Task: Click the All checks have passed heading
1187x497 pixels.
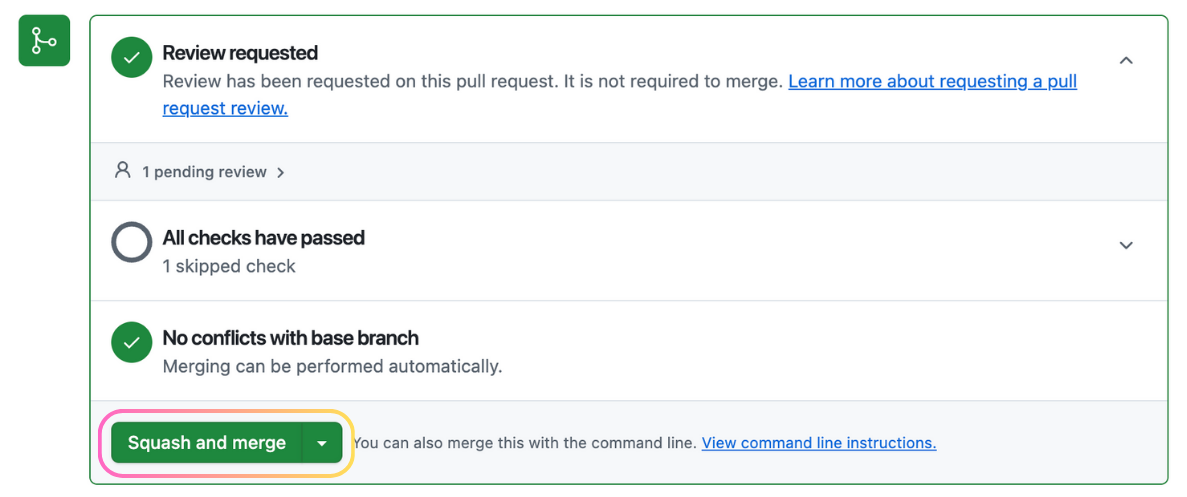Action: point(263,238)
